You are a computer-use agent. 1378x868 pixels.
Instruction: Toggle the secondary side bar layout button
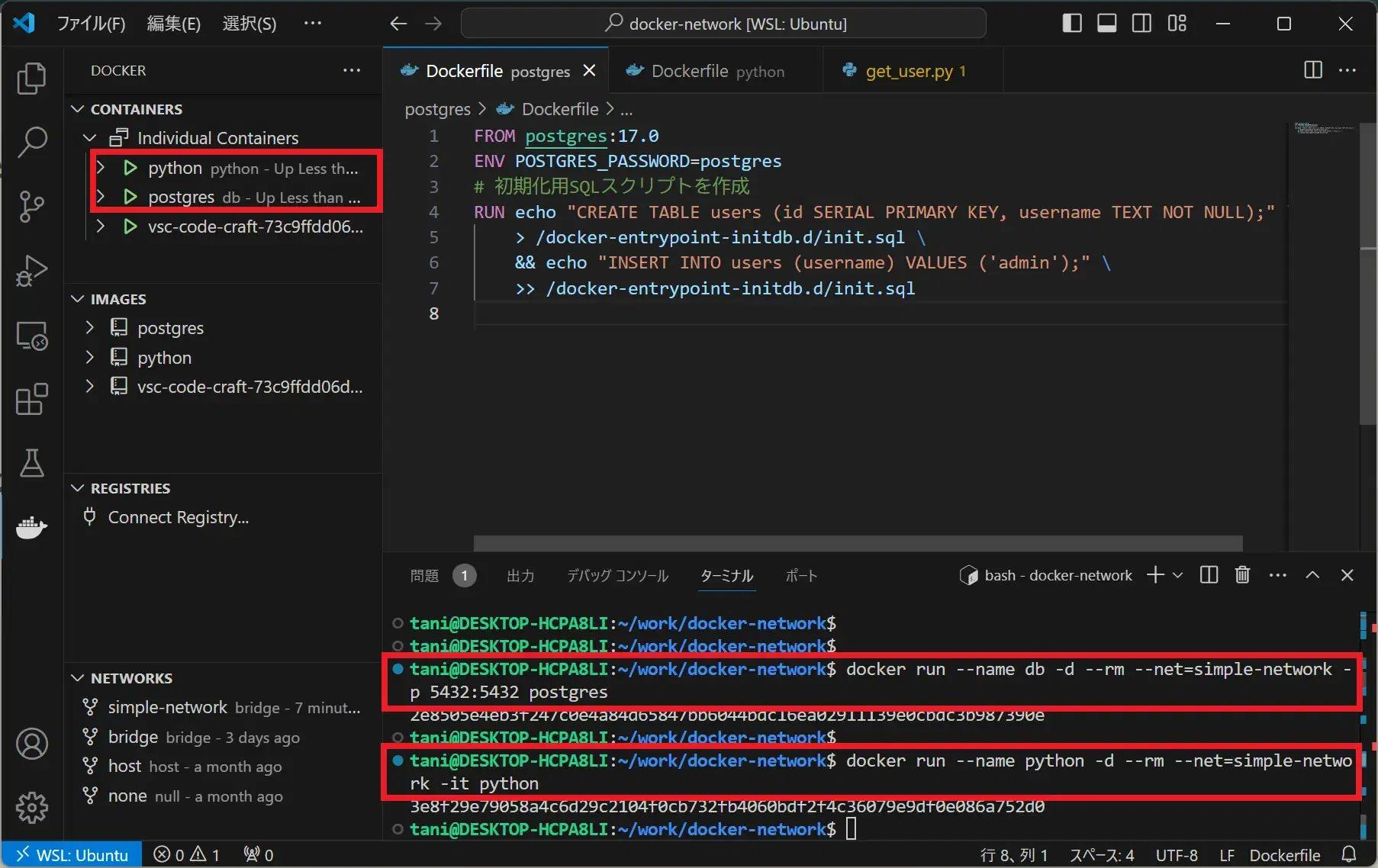click(x=1141, y=24)
